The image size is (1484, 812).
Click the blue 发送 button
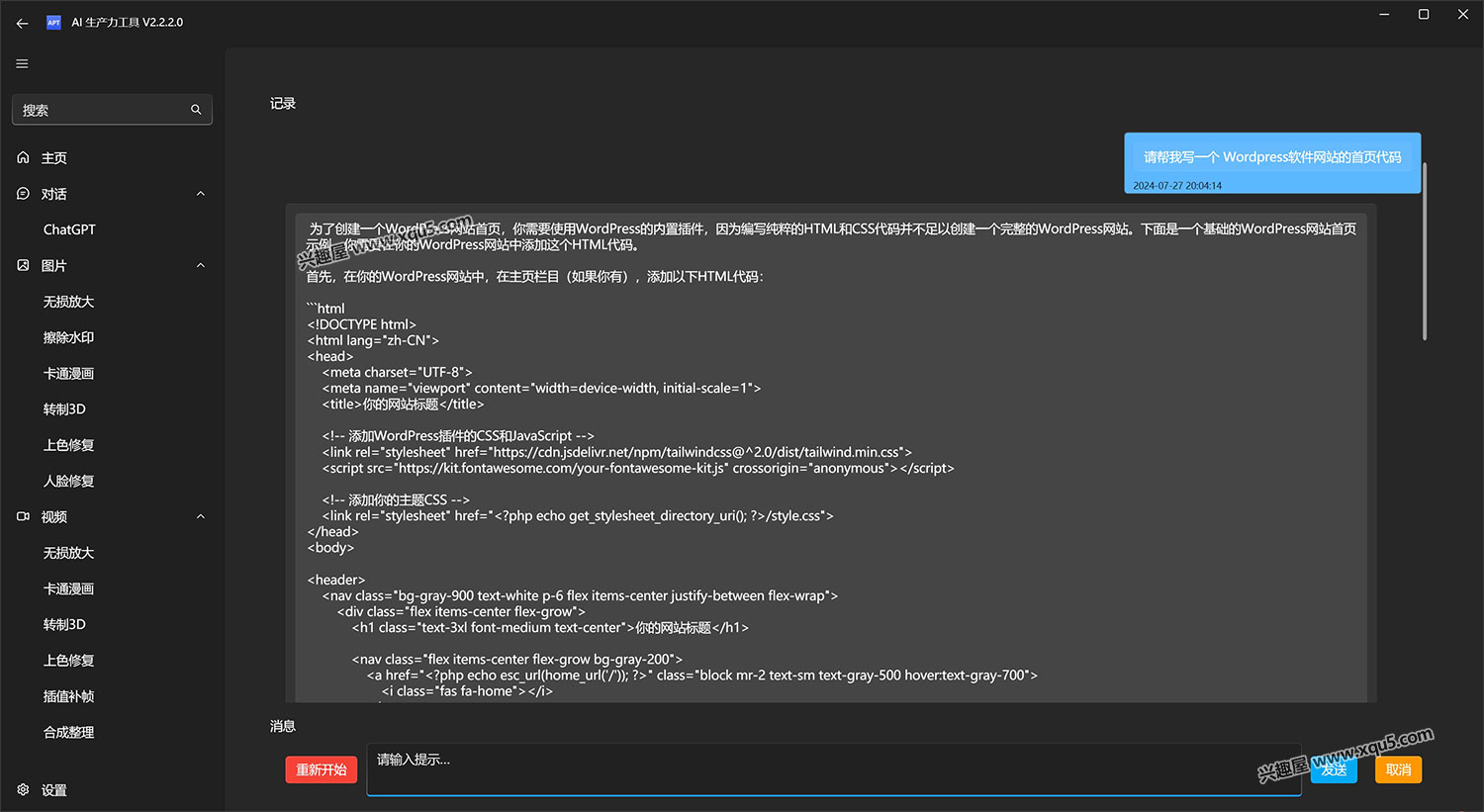coord(1334,769)
